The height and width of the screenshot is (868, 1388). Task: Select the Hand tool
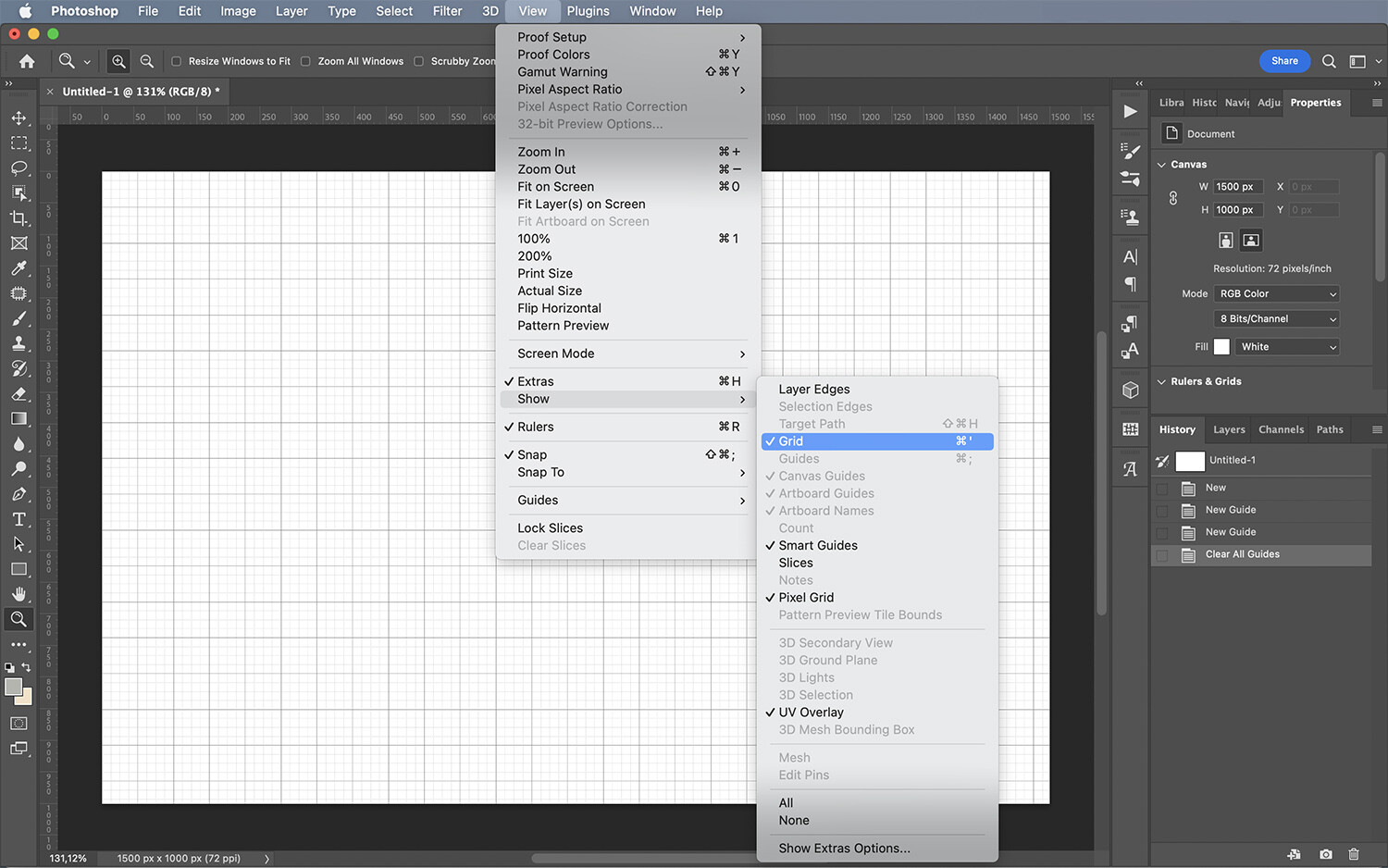[19, 594]
